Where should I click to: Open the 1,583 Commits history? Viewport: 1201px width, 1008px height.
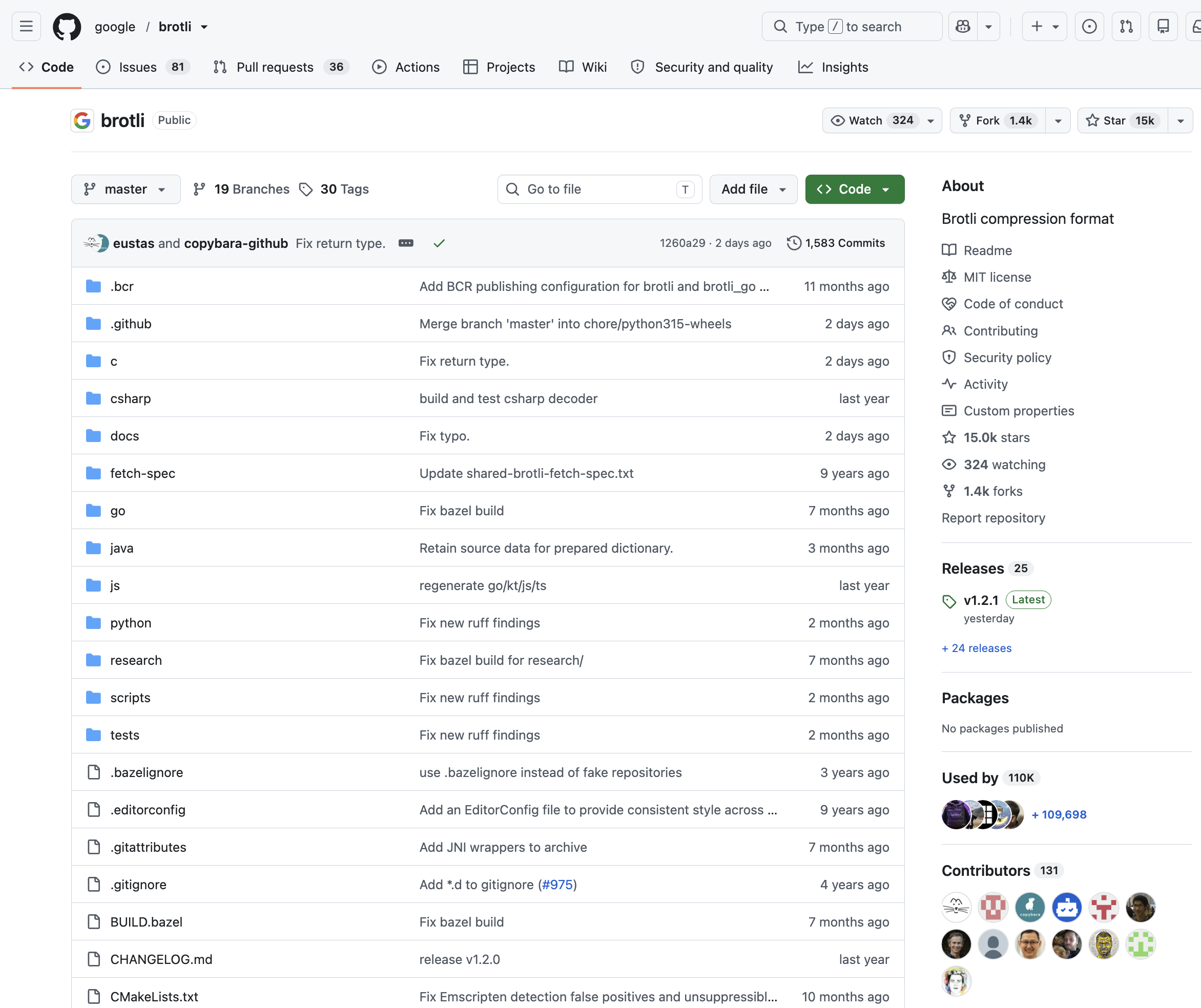(836, 243)
